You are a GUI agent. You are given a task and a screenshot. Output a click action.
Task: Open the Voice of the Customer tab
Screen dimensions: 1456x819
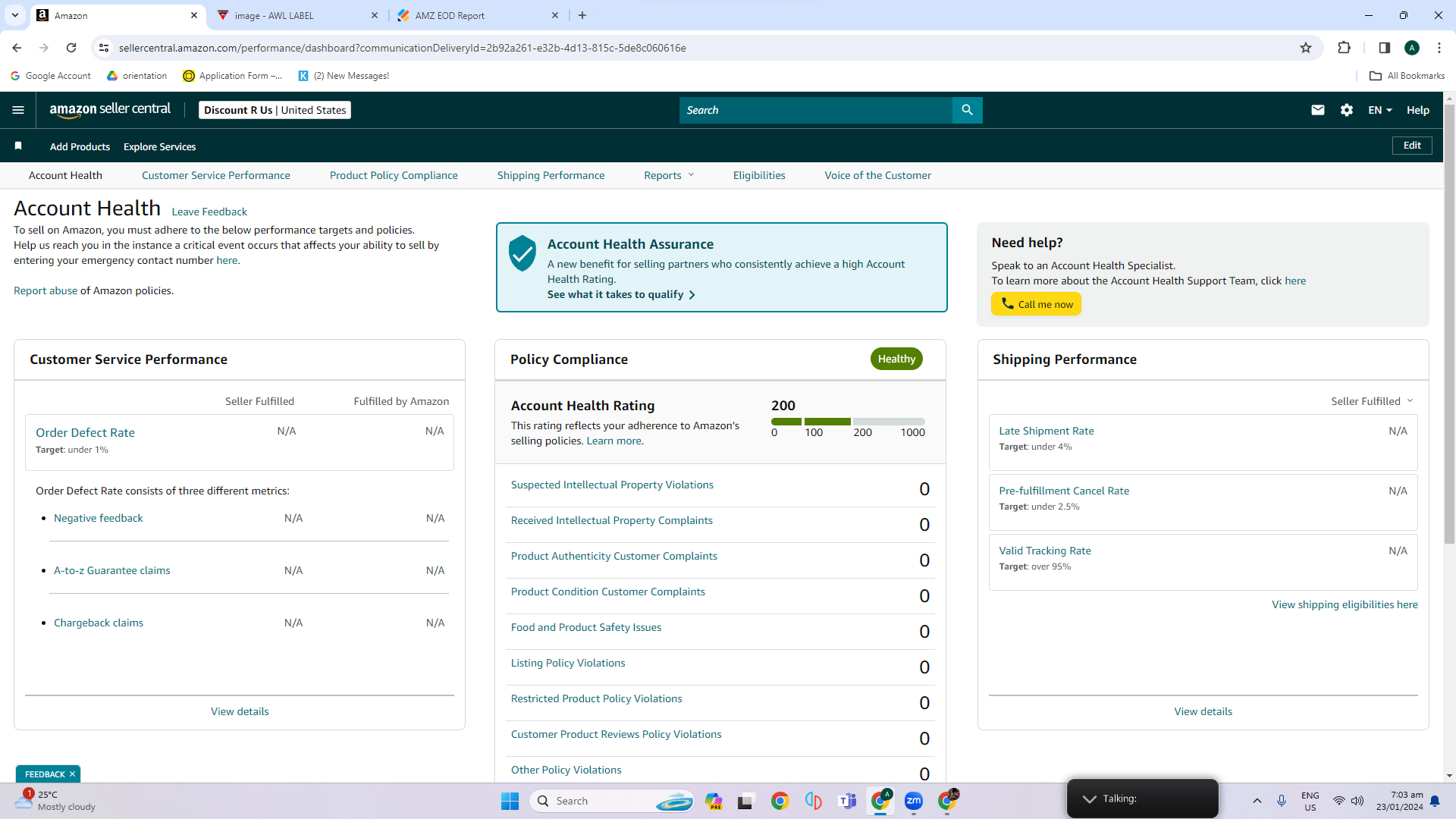tap(878, 175)
